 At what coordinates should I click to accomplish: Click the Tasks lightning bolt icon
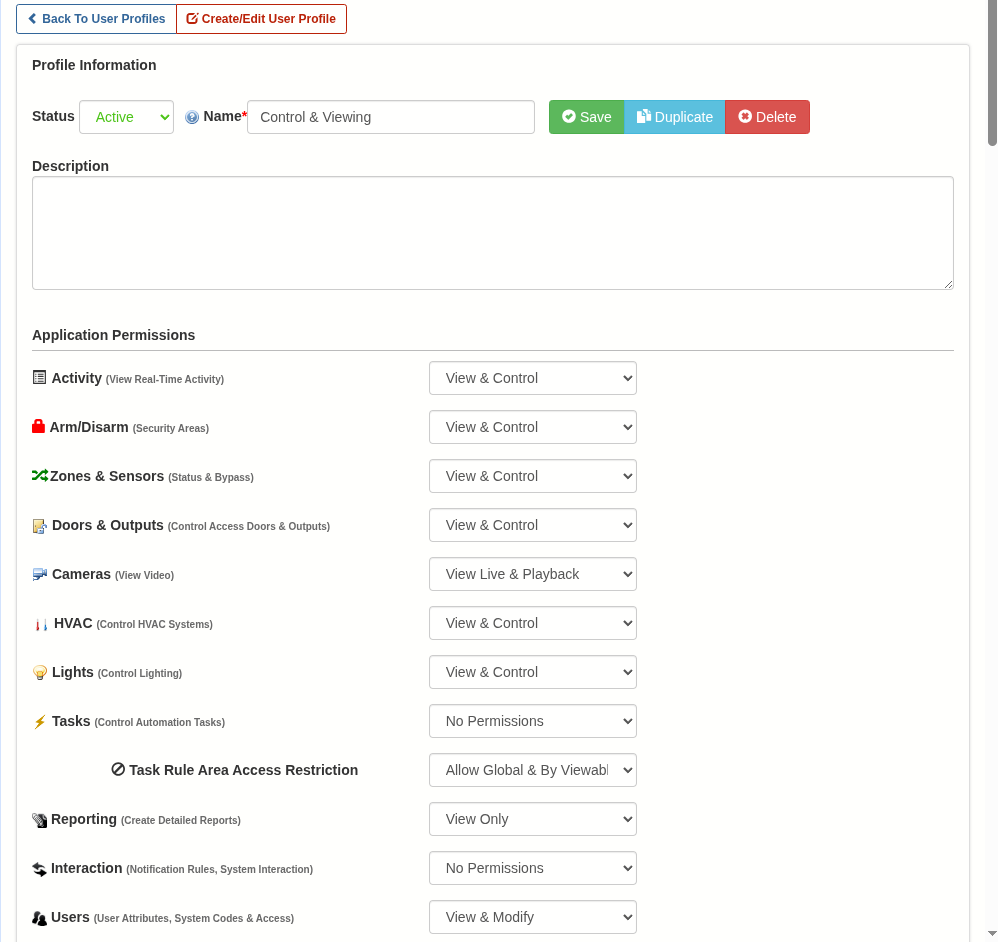pos(40,722)
